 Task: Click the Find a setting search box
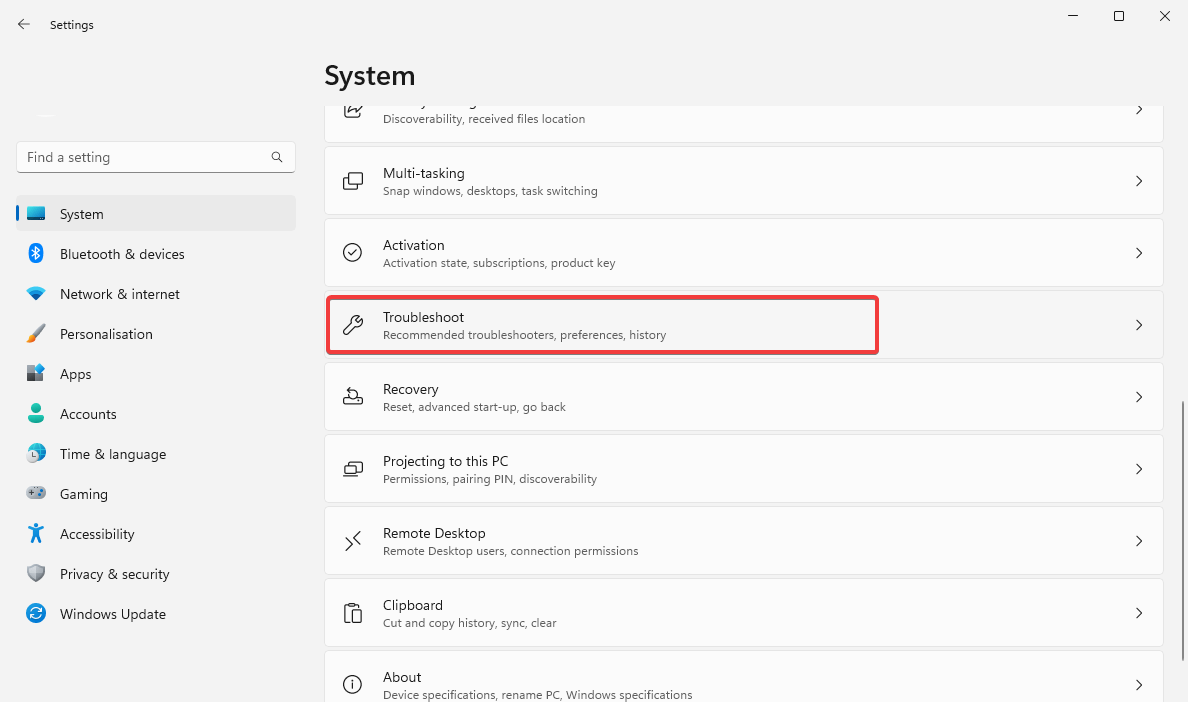coord(156,157)
